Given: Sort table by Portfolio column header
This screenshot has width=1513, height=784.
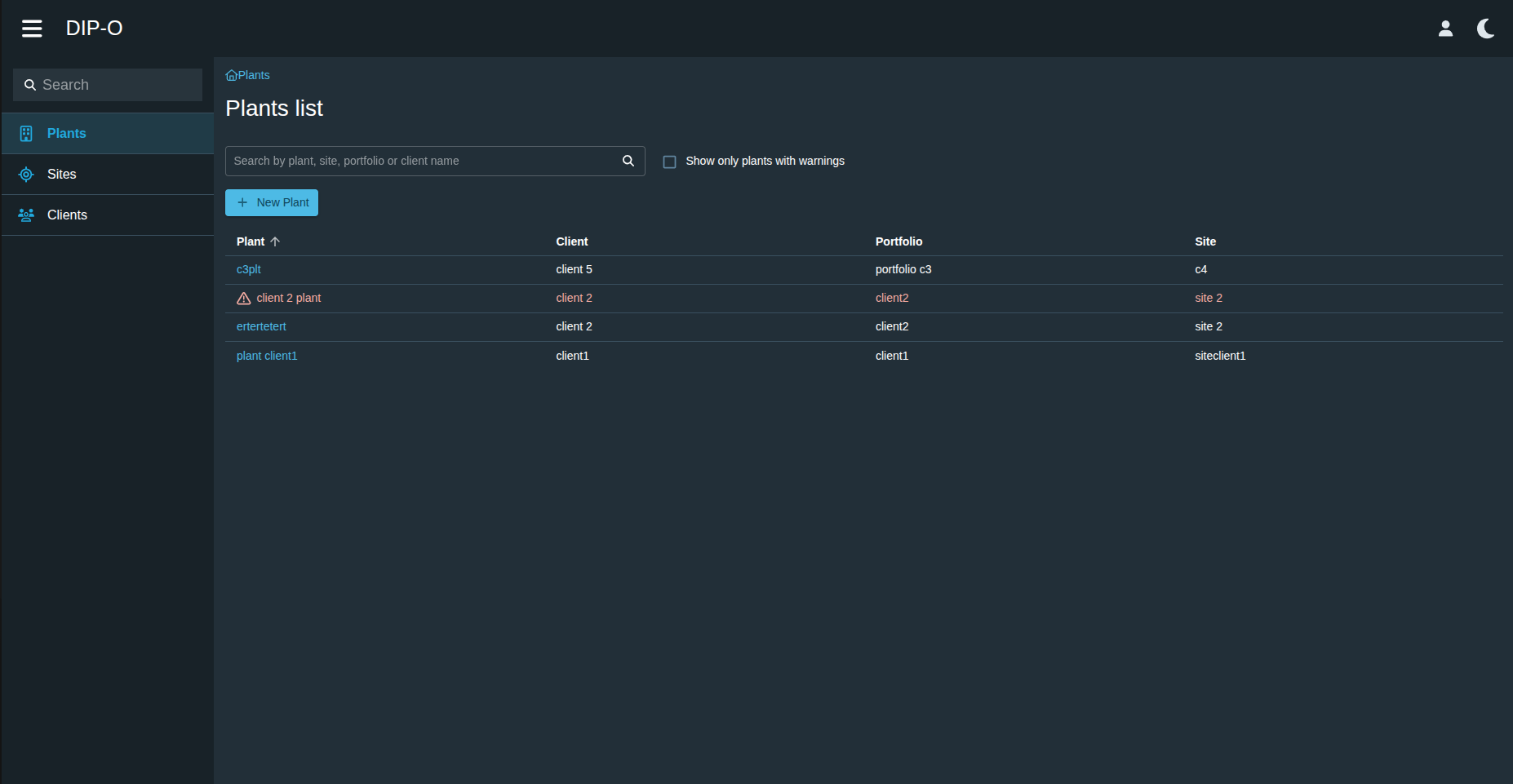Looking at the screenshot, I should [x=898, y=241].
